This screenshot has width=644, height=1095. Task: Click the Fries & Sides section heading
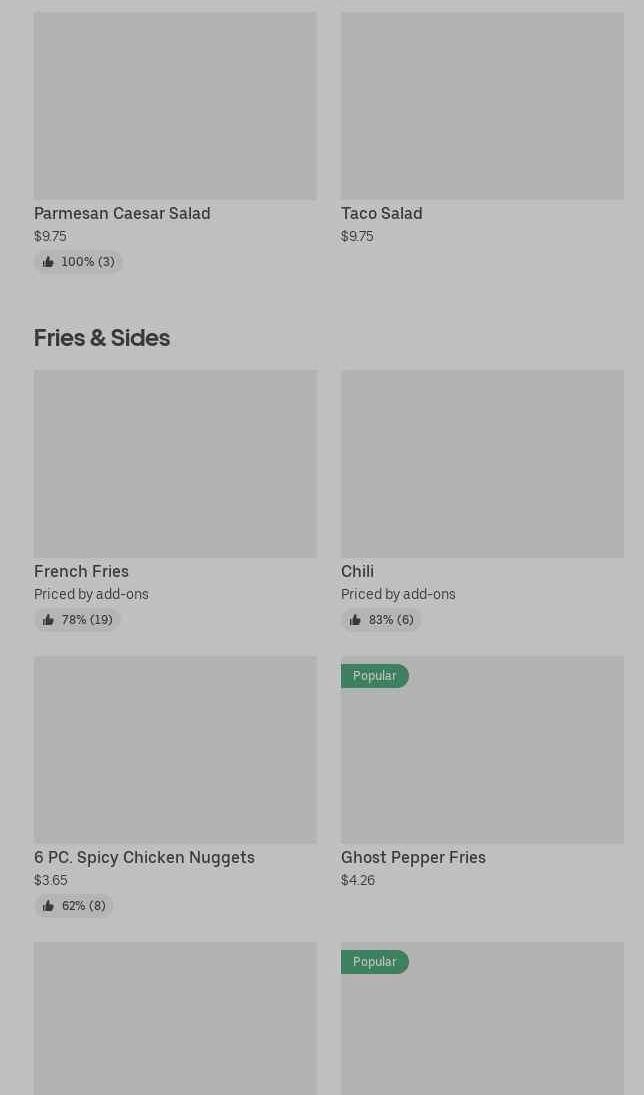[102, 338]
